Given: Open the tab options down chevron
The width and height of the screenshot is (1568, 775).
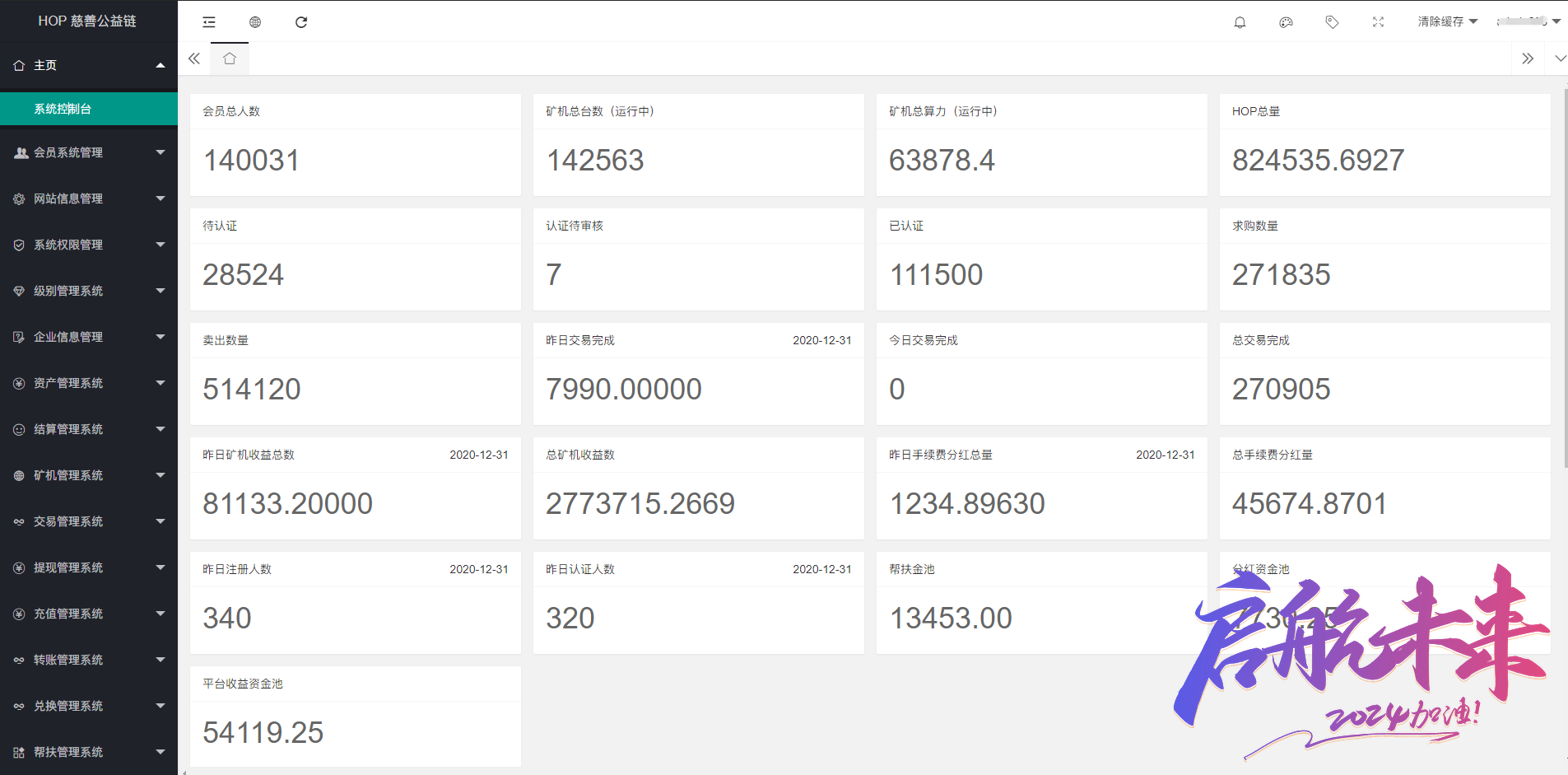Looking at the screenshot, I should coord(1560,58).
